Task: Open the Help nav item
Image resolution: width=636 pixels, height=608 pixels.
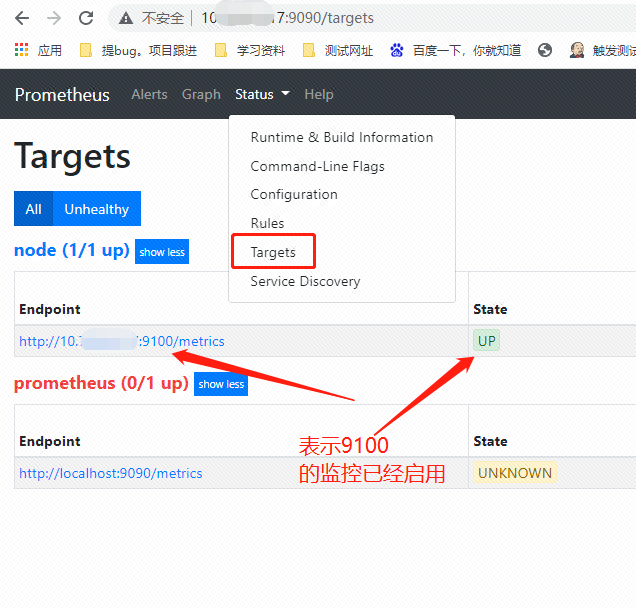Action: click(x=319, y=95)
